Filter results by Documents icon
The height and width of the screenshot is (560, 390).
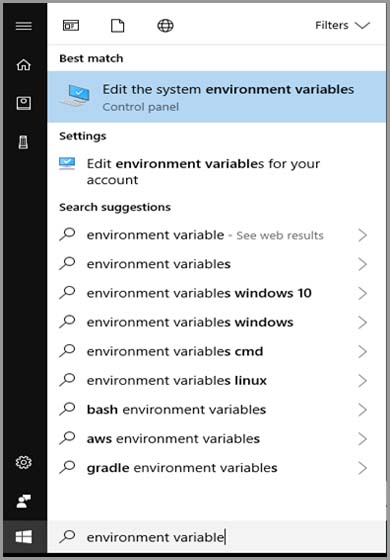point(118,26)
